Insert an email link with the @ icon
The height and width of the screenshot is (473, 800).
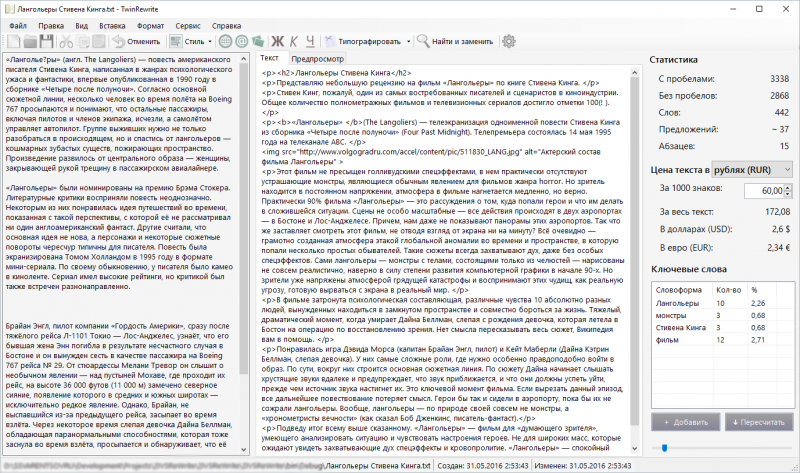click(242, 41)
